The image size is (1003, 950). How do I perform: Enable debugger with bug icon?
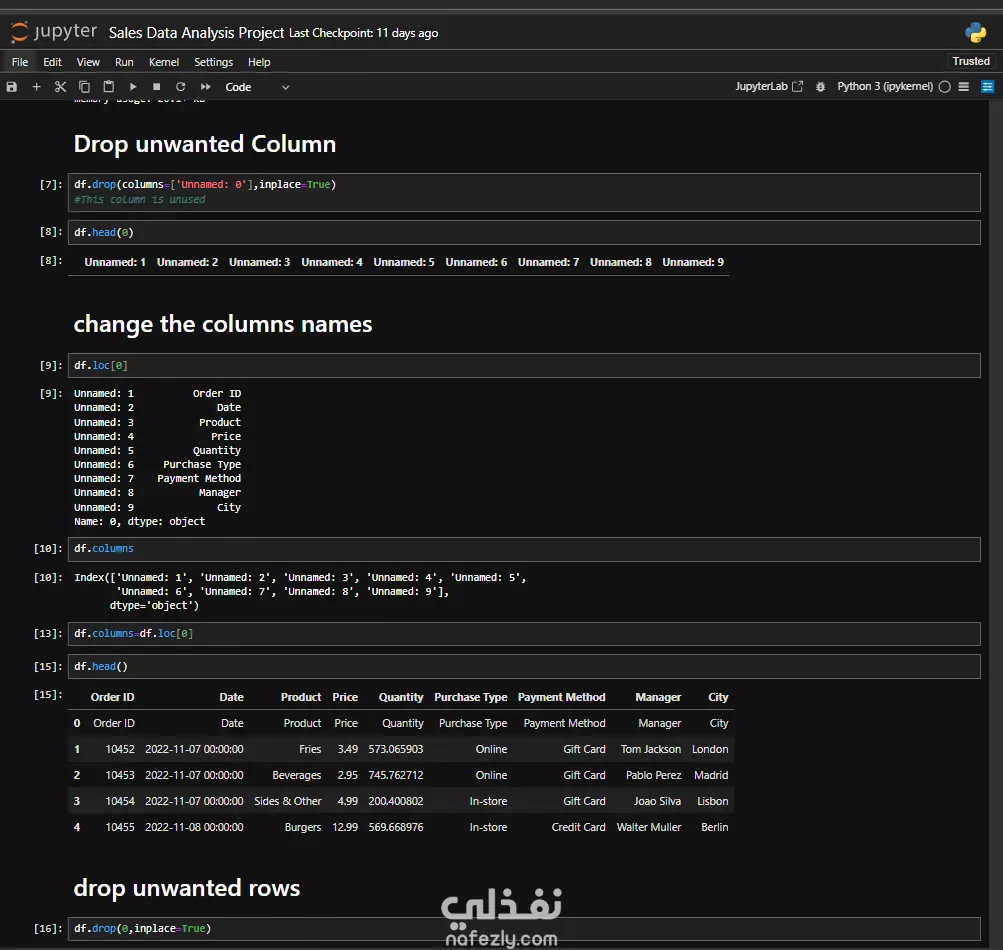pyautogui.click(x=821, y=86)
